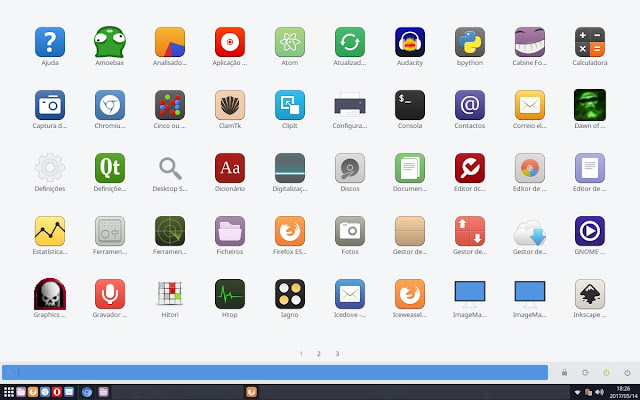The image size is (640, 400).
Task: Click the gray power shutdown button
Action: click(627, 372)
